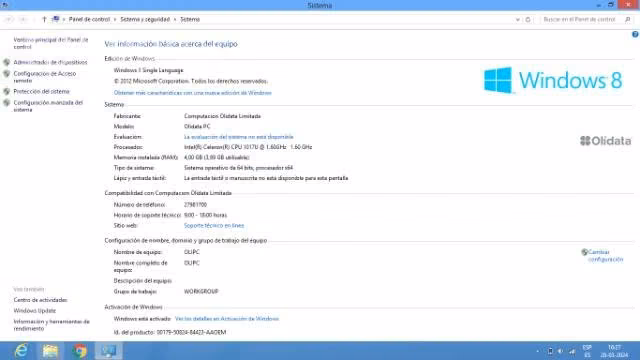Select Sistema y seguridad breadcrumb item
The height and width of the screenshot is (360, 640).
click(x=145, y=19)
